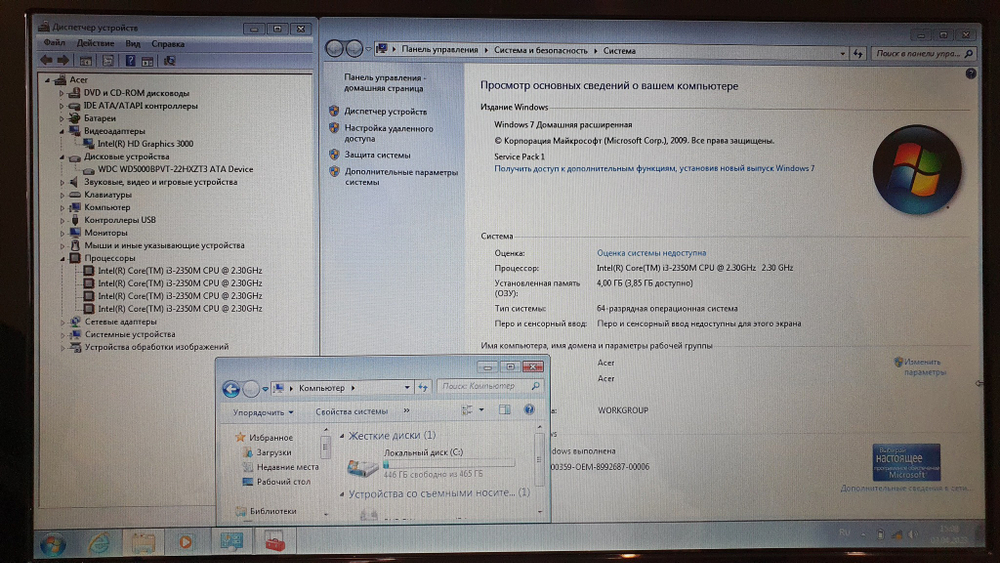Toggle action pane icon in Device Manager toolbar
This screenshot has height=563, width=1000.
click(x=147, y=61)
